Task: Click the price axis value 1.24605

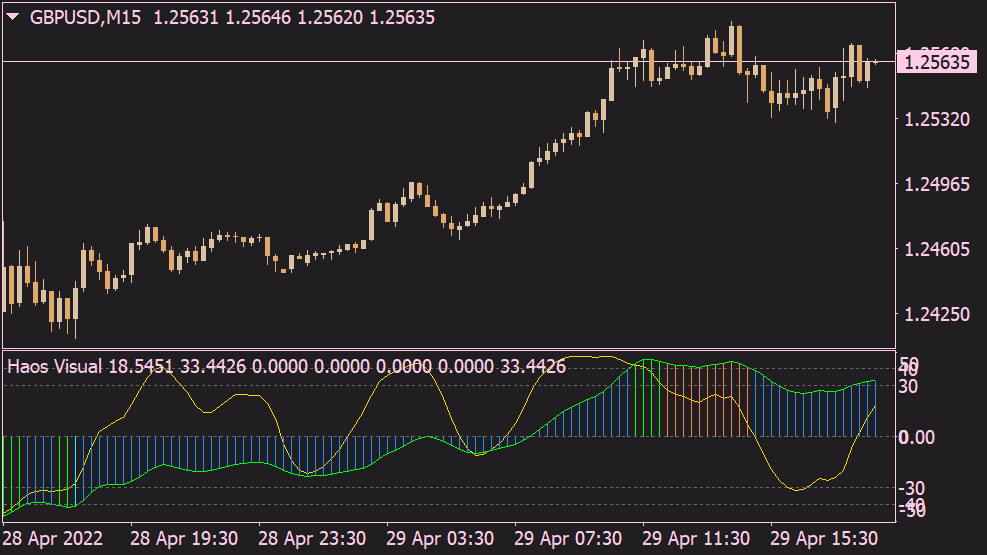Action: click(x=937, y=249)
